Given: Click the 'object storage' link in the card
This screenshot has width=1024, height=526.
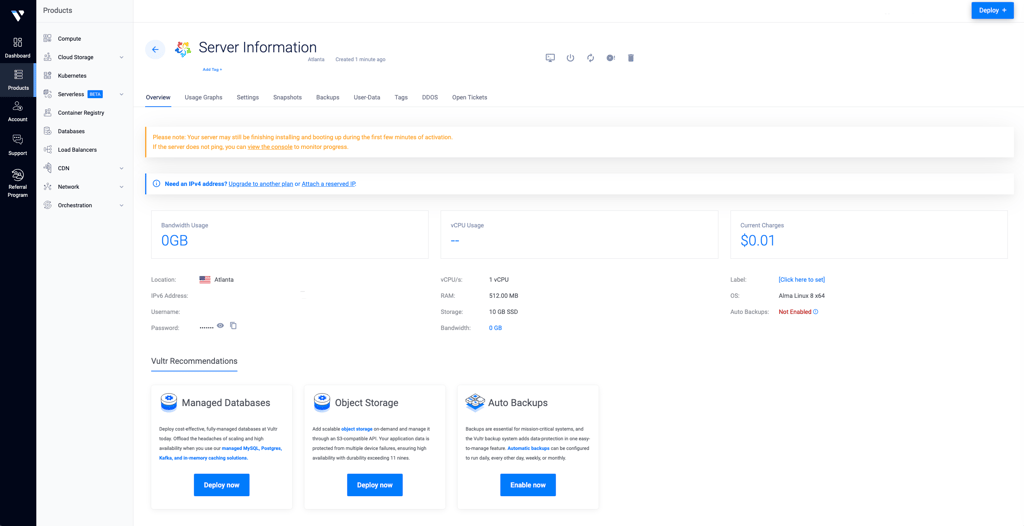Looking at the screenshot, I should tap(357, 429).
